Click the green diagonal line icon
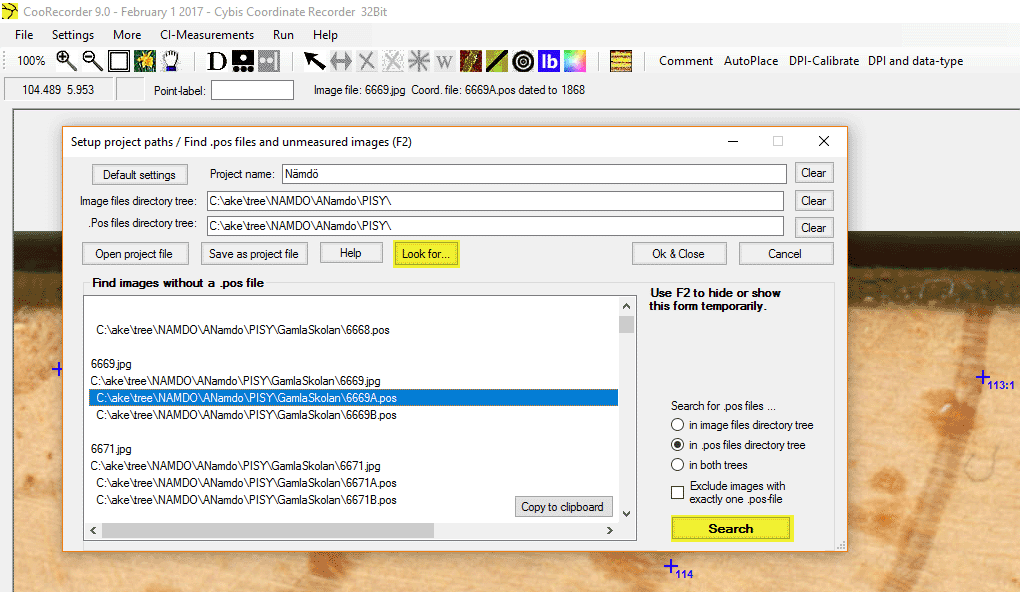The width and height of the screenshot is (1020, 592). pyautogui.click(x=496, y=61)
